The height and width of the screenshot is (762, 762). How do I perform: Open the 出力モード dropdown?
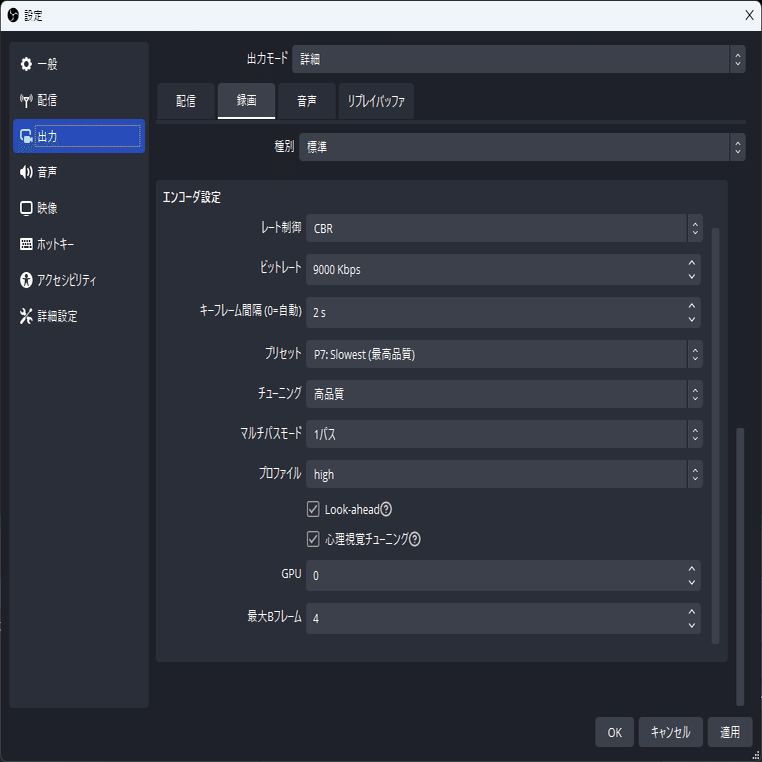[519, 59]
